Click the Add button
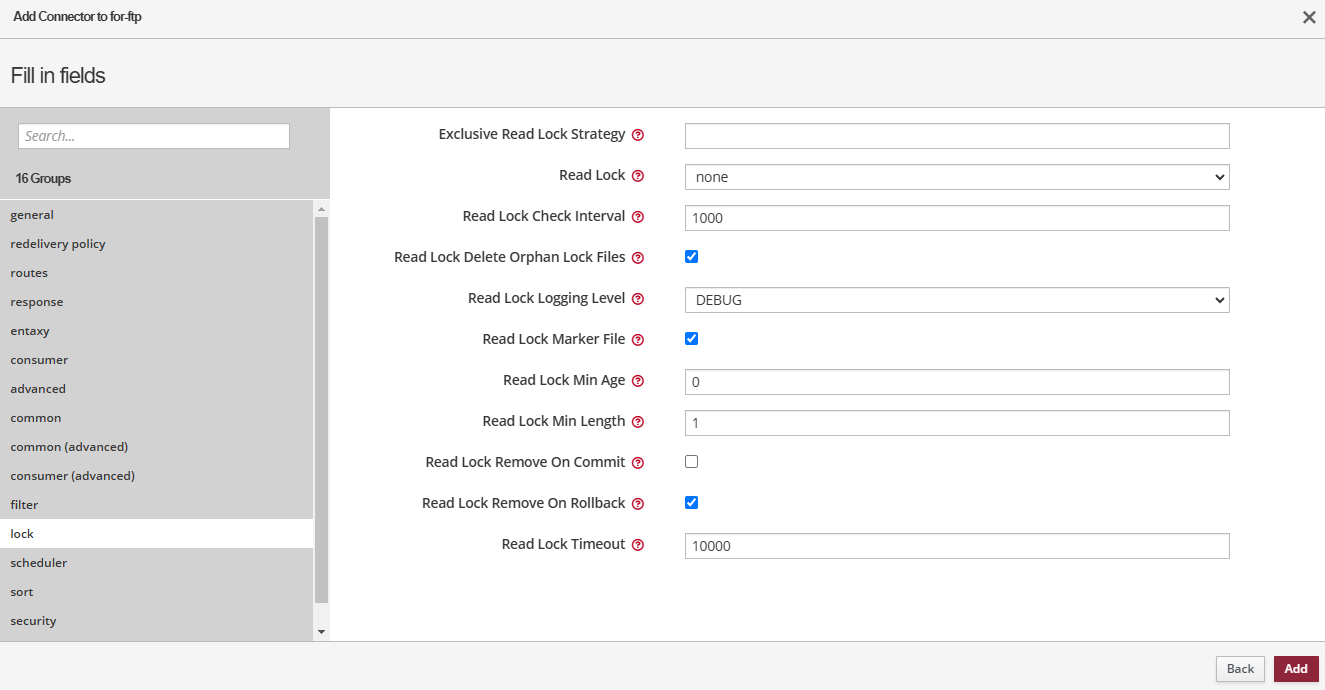Screen dimensions: 1325x690 point(1295,669)
